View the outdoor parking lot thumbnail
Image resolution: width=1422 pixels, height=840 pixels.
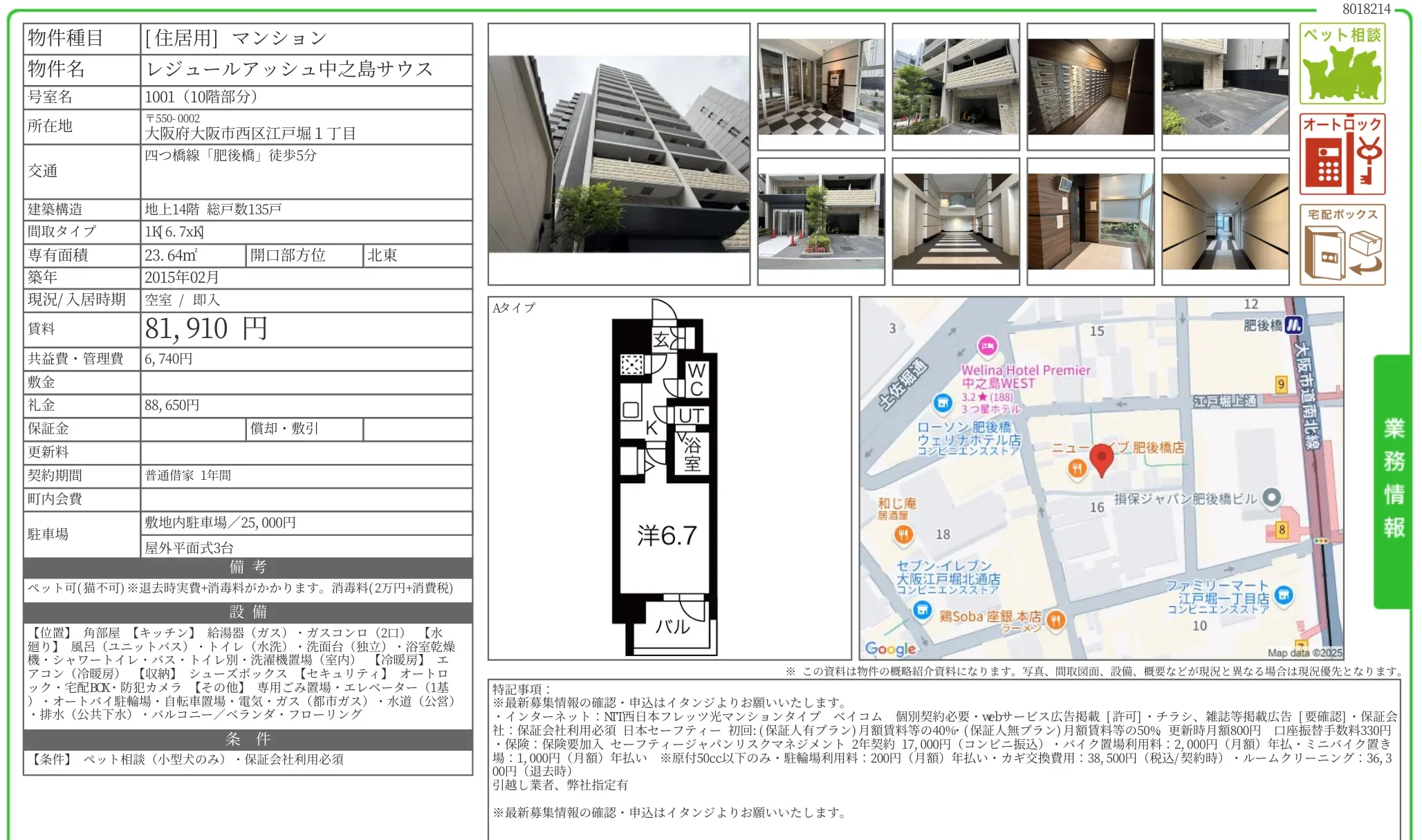point(1226,86)
